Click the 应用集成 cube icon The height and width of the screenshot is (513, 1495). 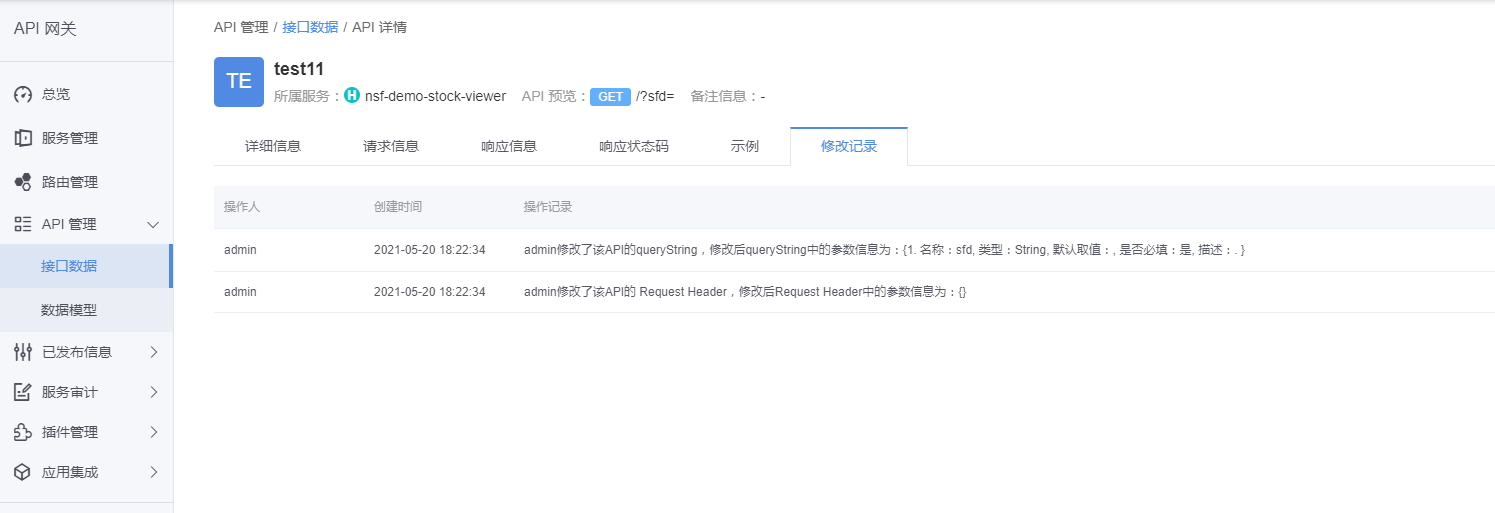click(x=23, y=472)
